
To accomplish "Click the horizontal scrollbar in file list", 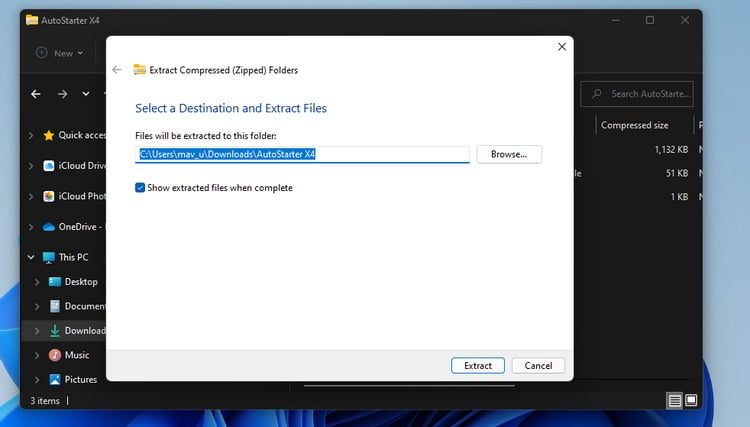I will [x=409, y=385].
